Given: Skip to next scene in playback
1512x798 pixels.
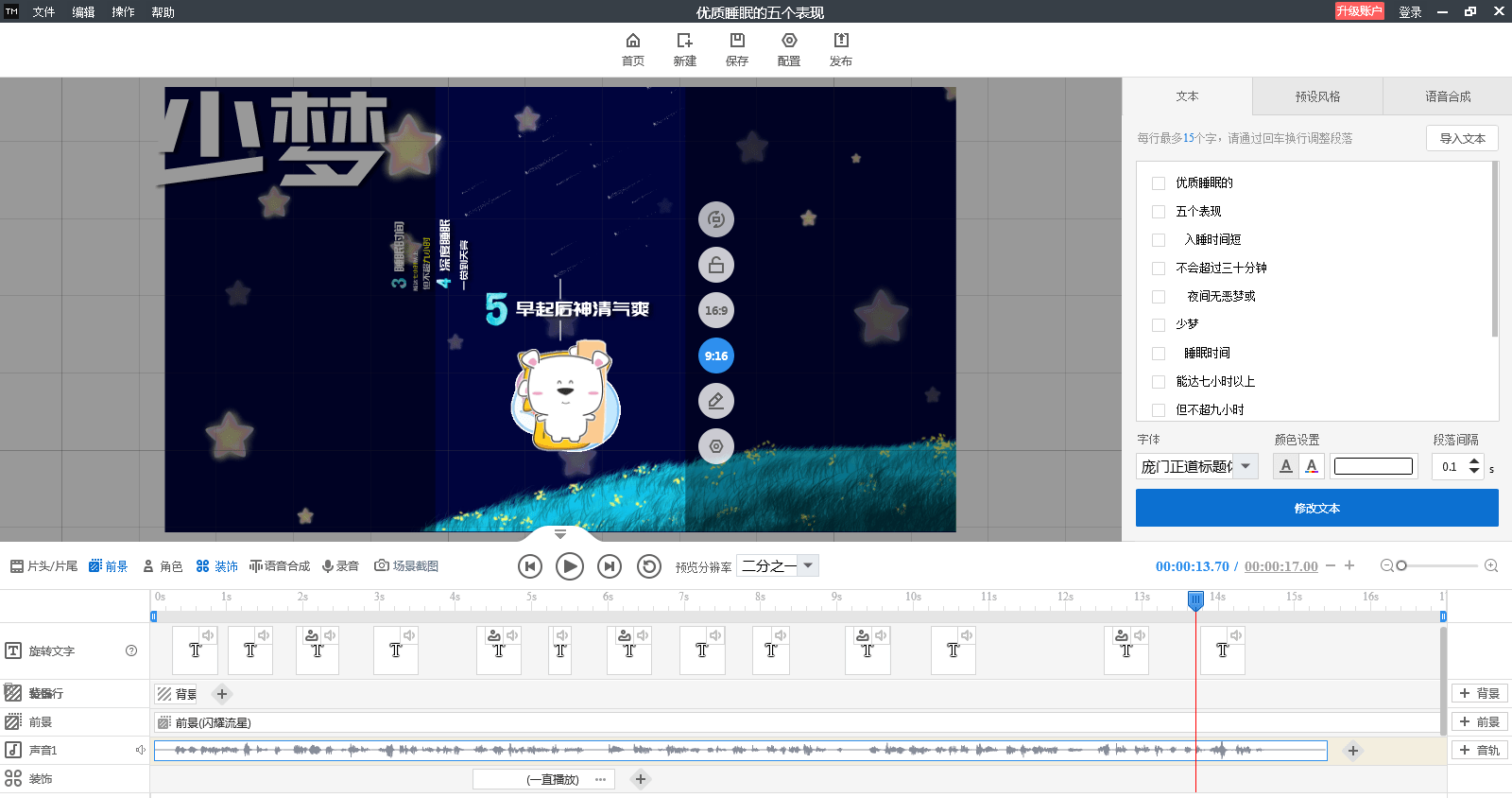Looking at the screenshot, I should coord(610,566).
